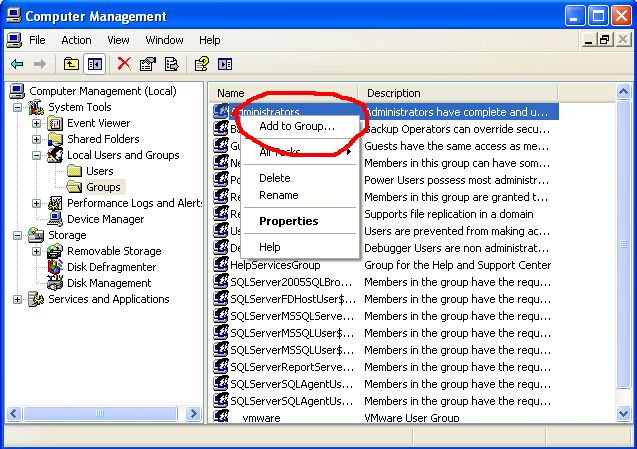This screenshot has height=449, width=637.
Task: Click the tree pane horizontal scrollbar thumb
Action: tap(100, 414)
